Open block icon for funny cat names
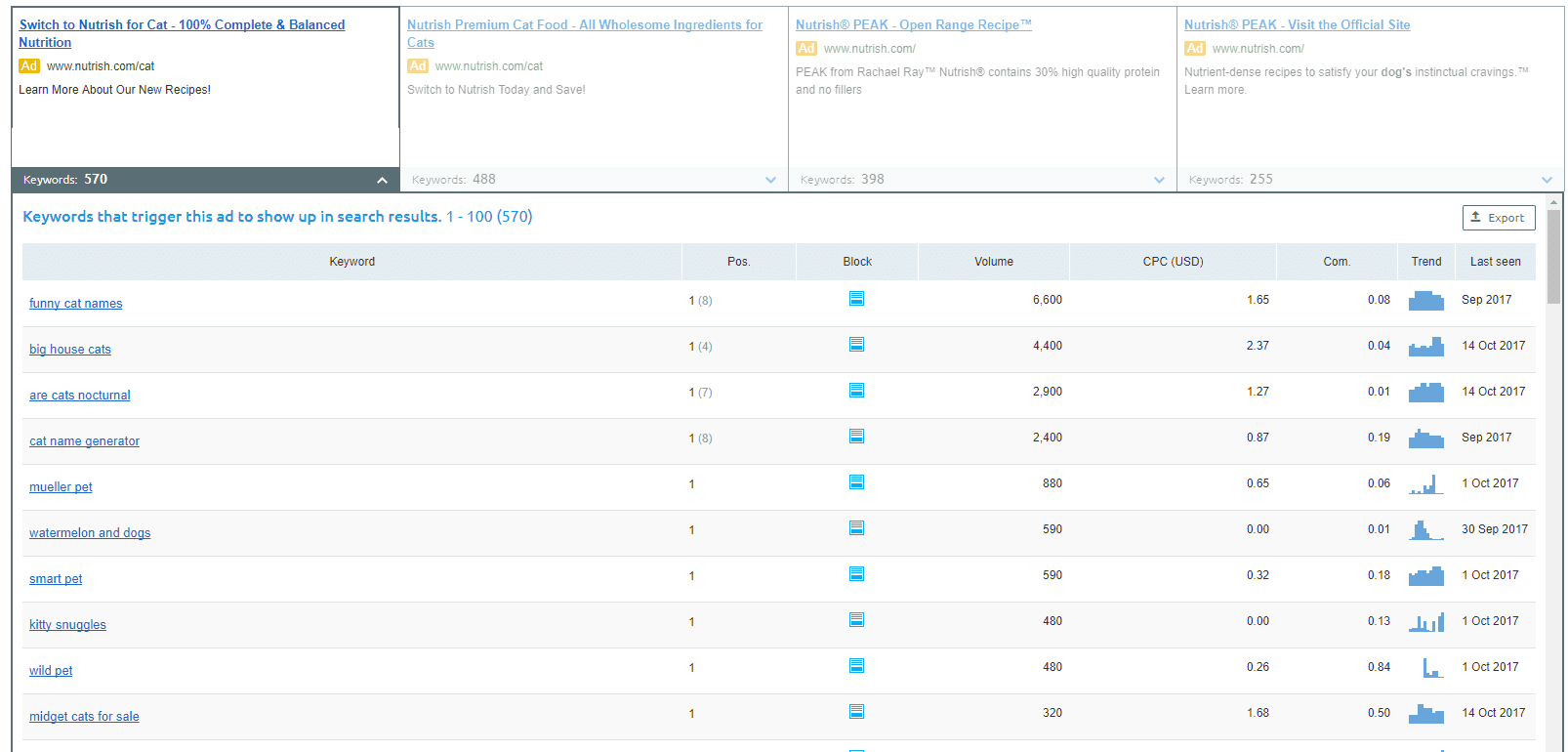The width and height of the screenshot is (1568, 752). point(856,299)
